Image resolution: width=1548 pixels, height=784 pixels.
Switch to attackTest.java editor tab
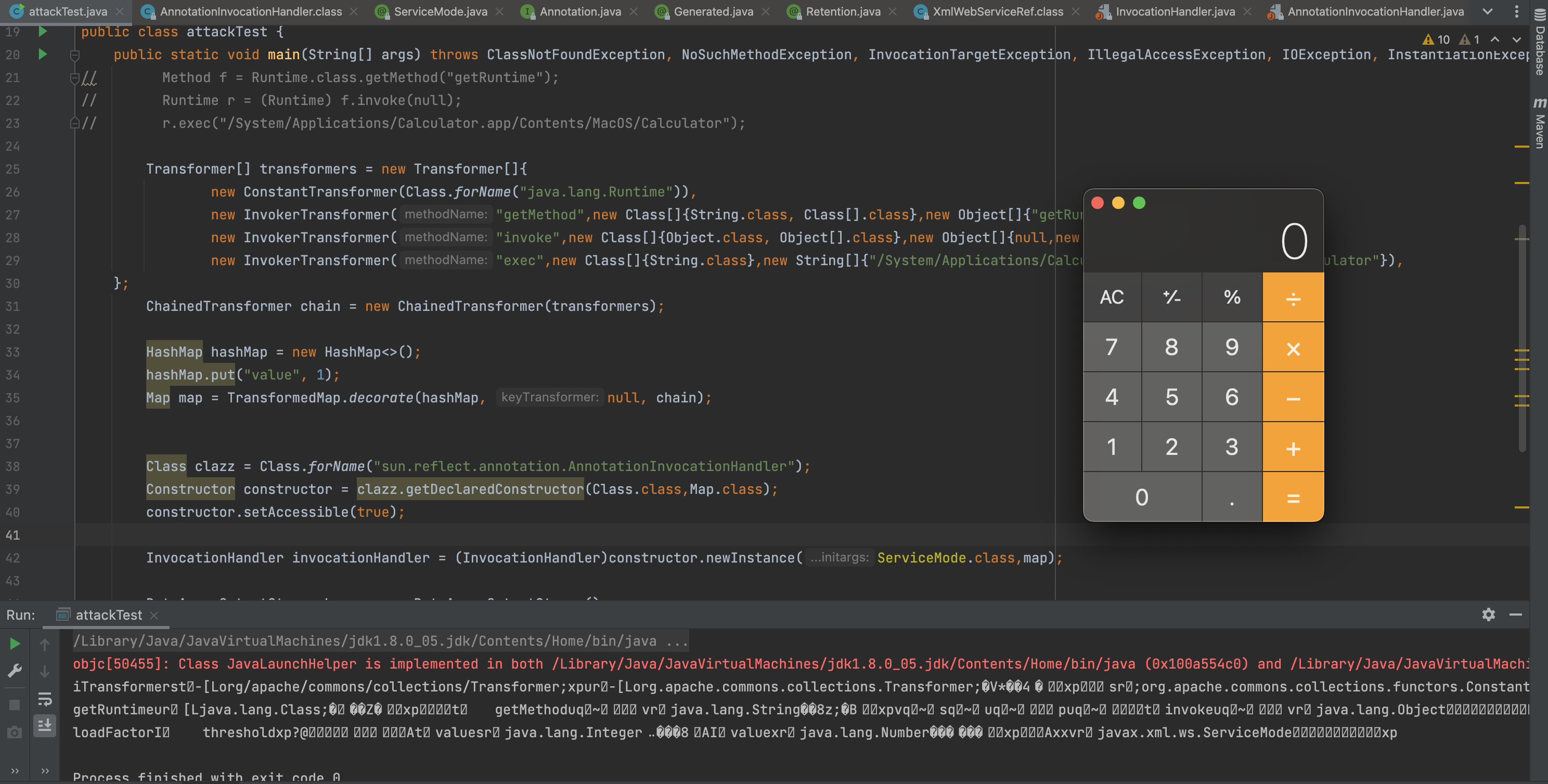67,11
